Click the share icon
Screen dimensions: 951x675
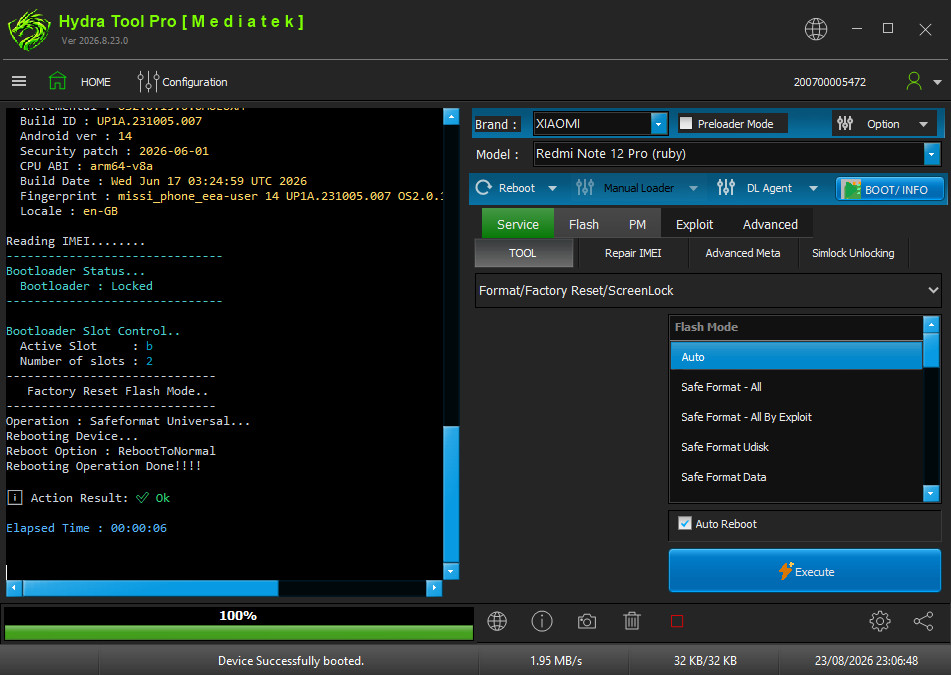pos(923,621)
